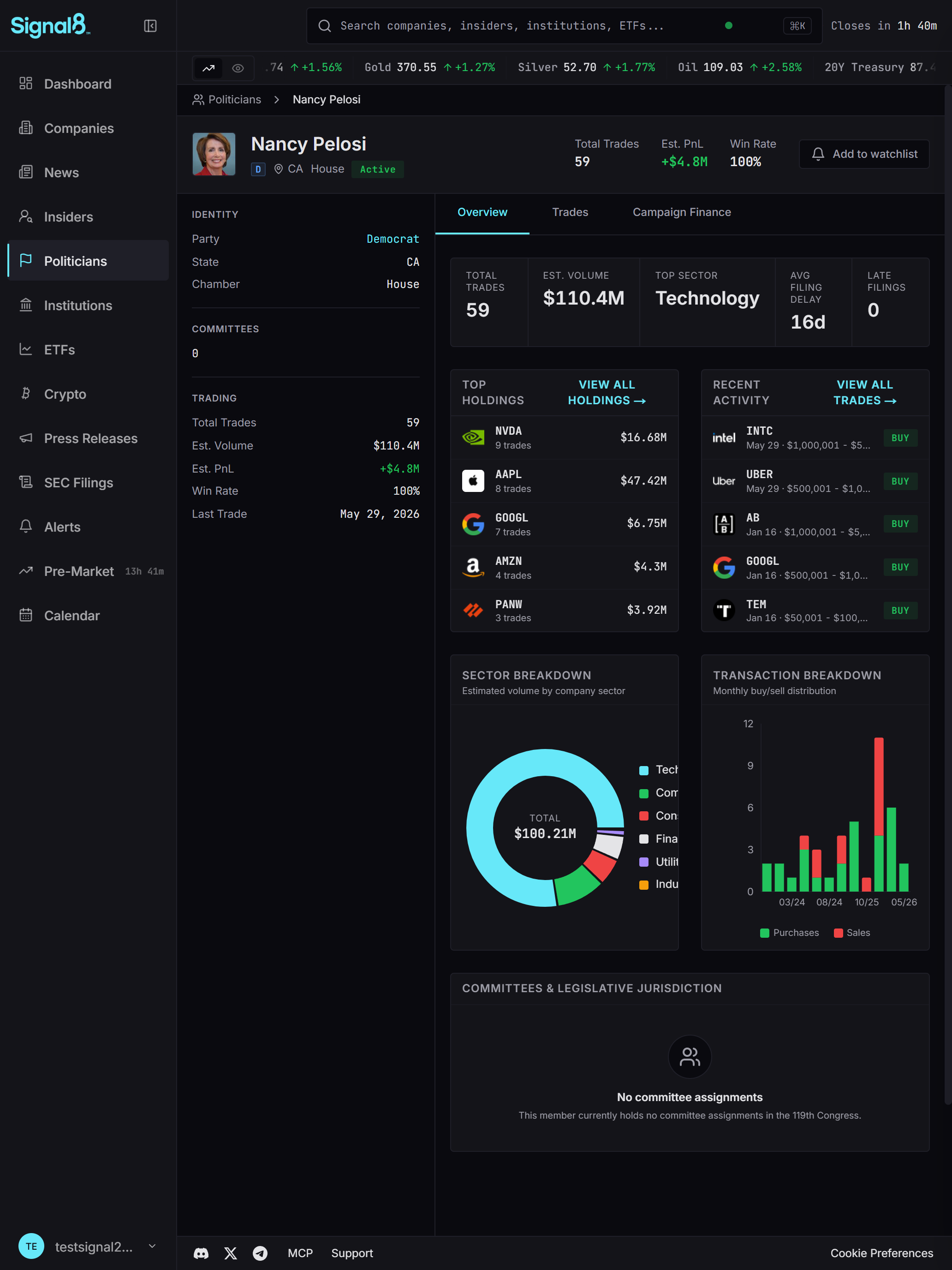Open Cookie Preferences link
This screenshot has width=952, height=1270.
point(881,1253)
